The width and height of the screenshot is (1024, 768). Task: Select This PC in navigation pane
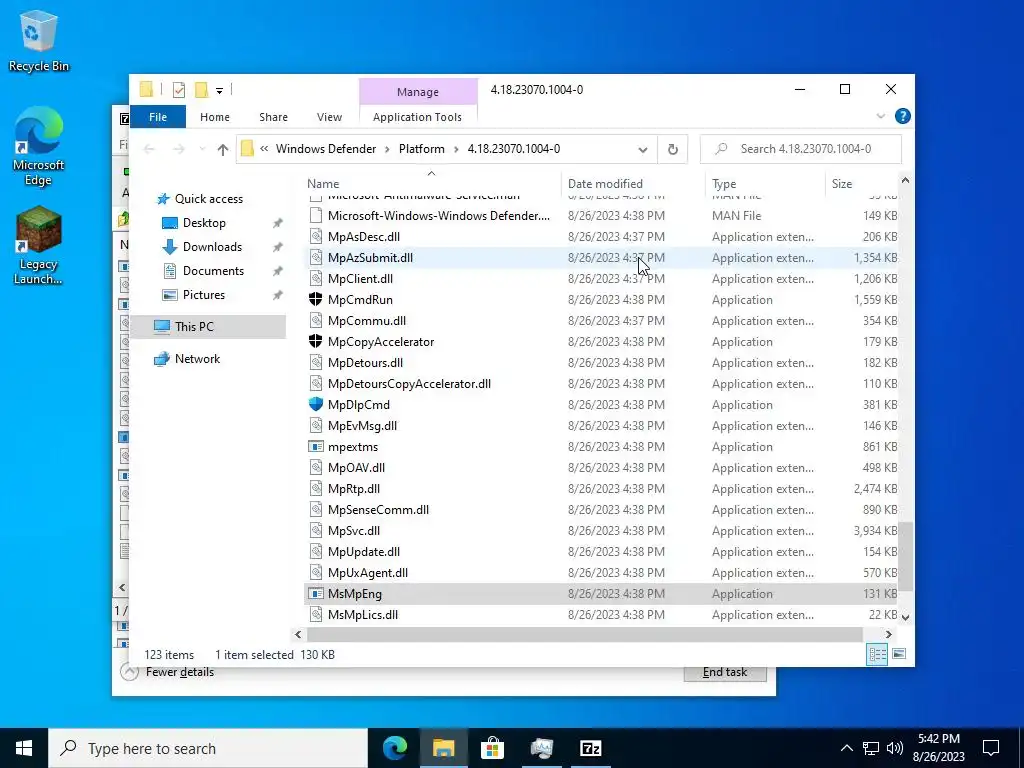(x=194, y=327)
